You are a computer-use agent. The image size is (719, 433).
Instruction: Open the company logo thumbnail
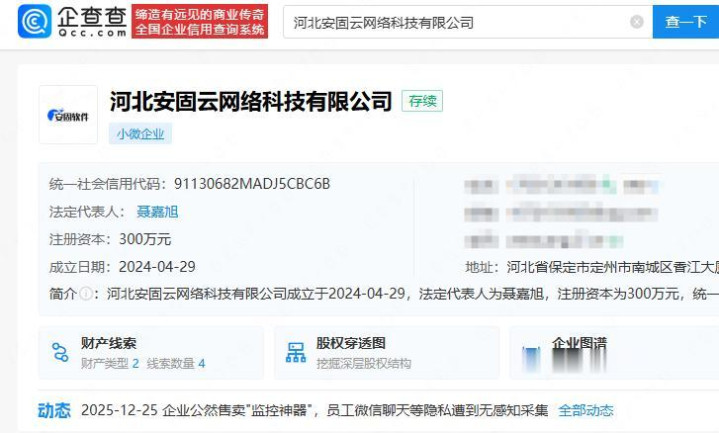click(68, 115)
